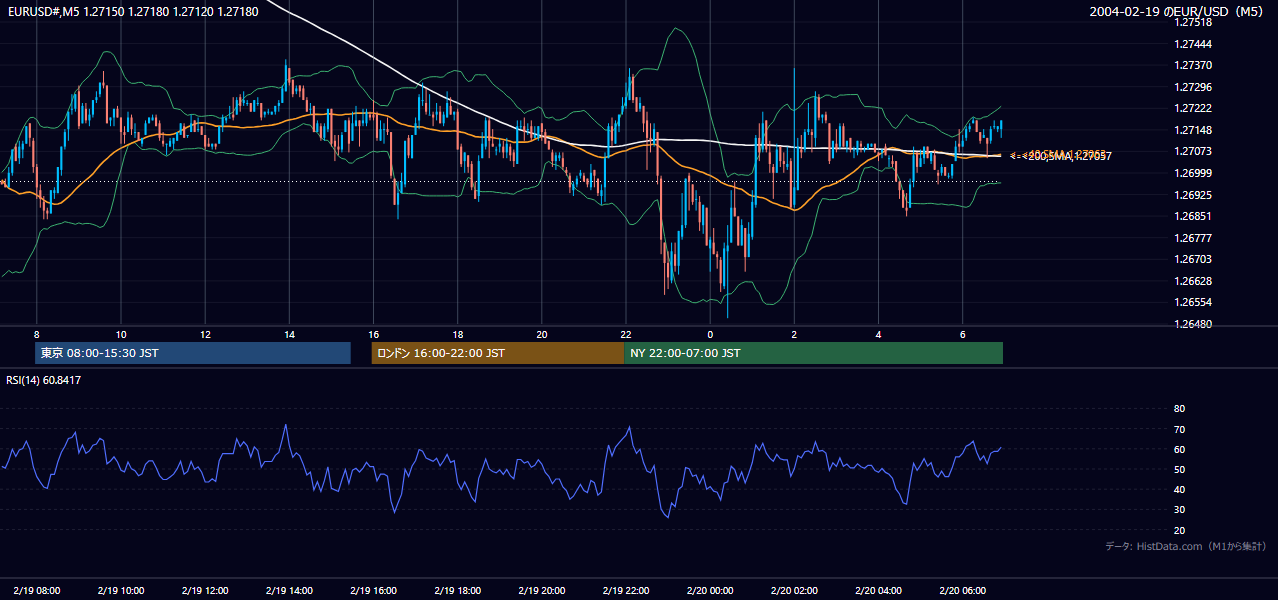Image resolution: width=1278 pixels, height=600 pixels.
Task: Click the hour tick '10' under price chart
Action: click(120, 334)
